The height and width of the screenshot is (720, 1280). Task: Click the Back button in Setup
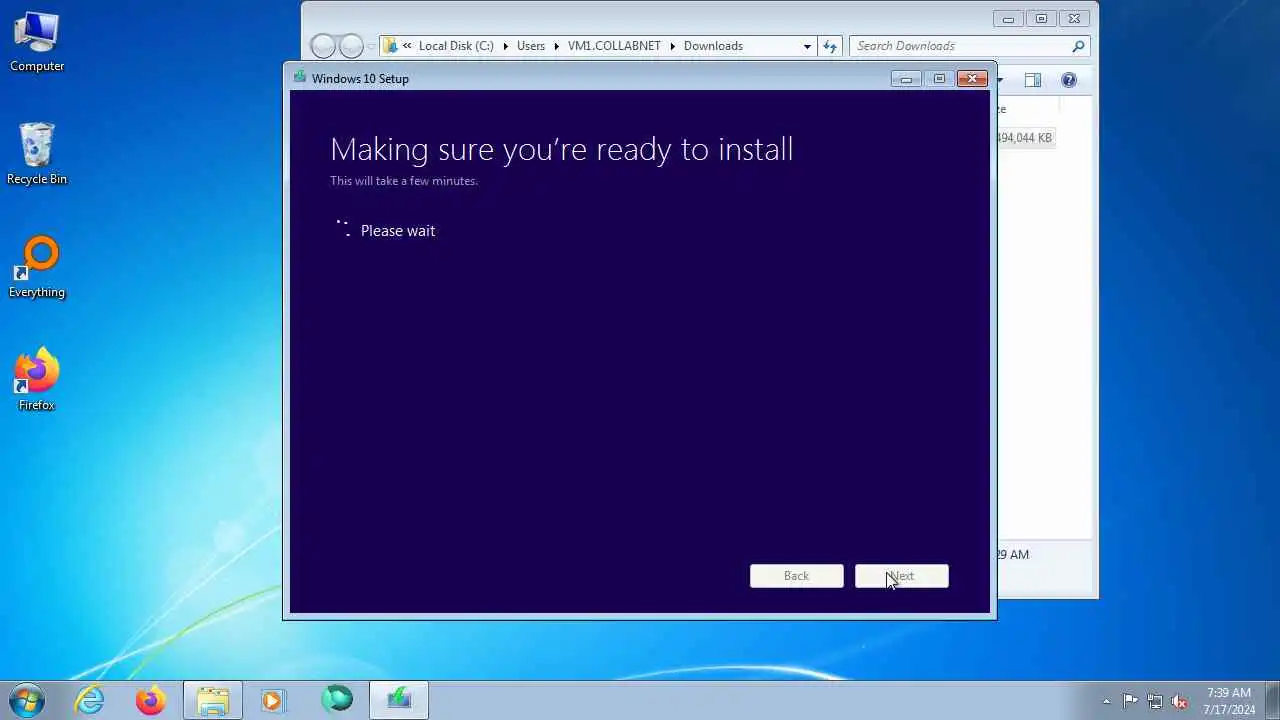(796, 576)
